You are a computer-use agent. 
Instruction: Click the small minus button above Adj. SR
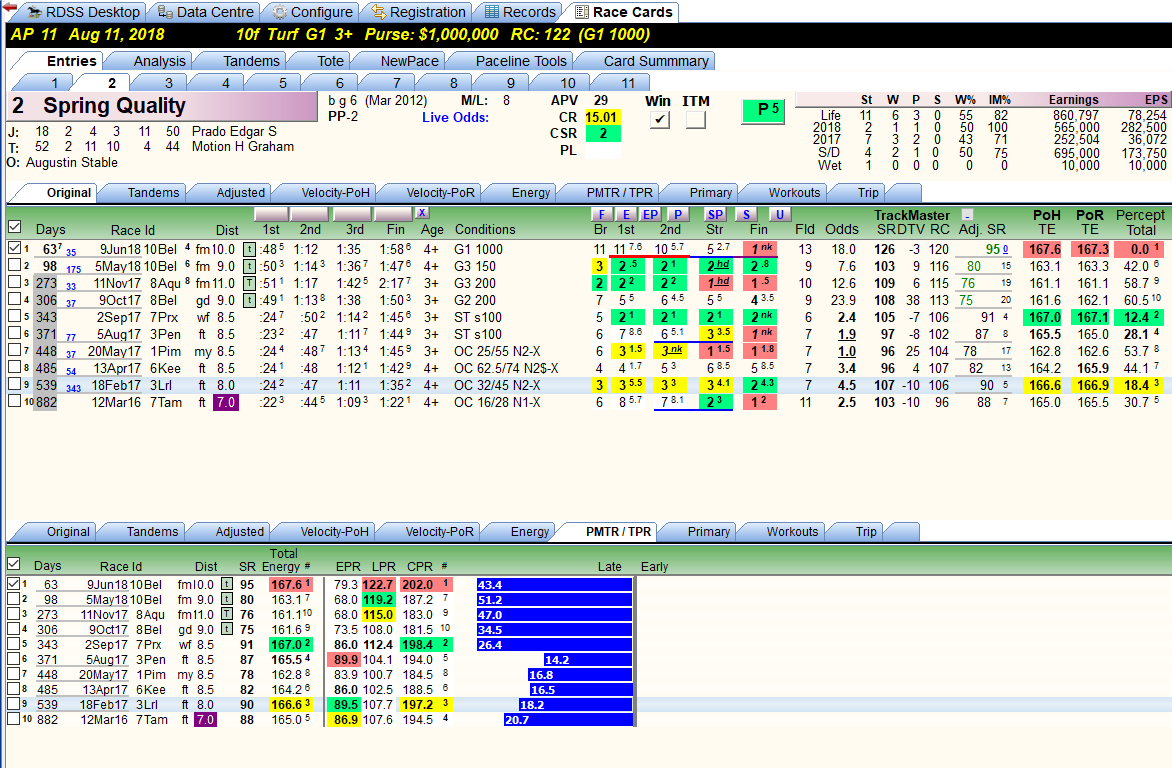967,215
